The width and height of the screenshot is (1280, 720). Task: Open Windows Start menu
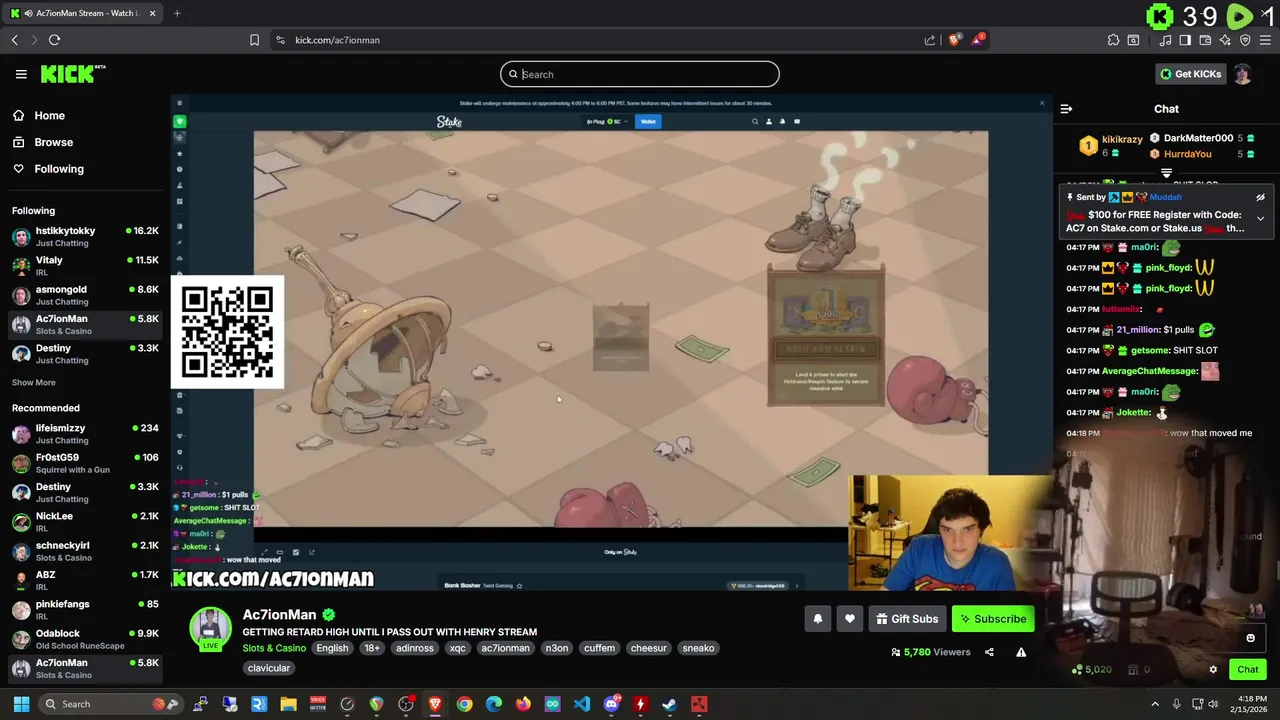click(21, 704)
